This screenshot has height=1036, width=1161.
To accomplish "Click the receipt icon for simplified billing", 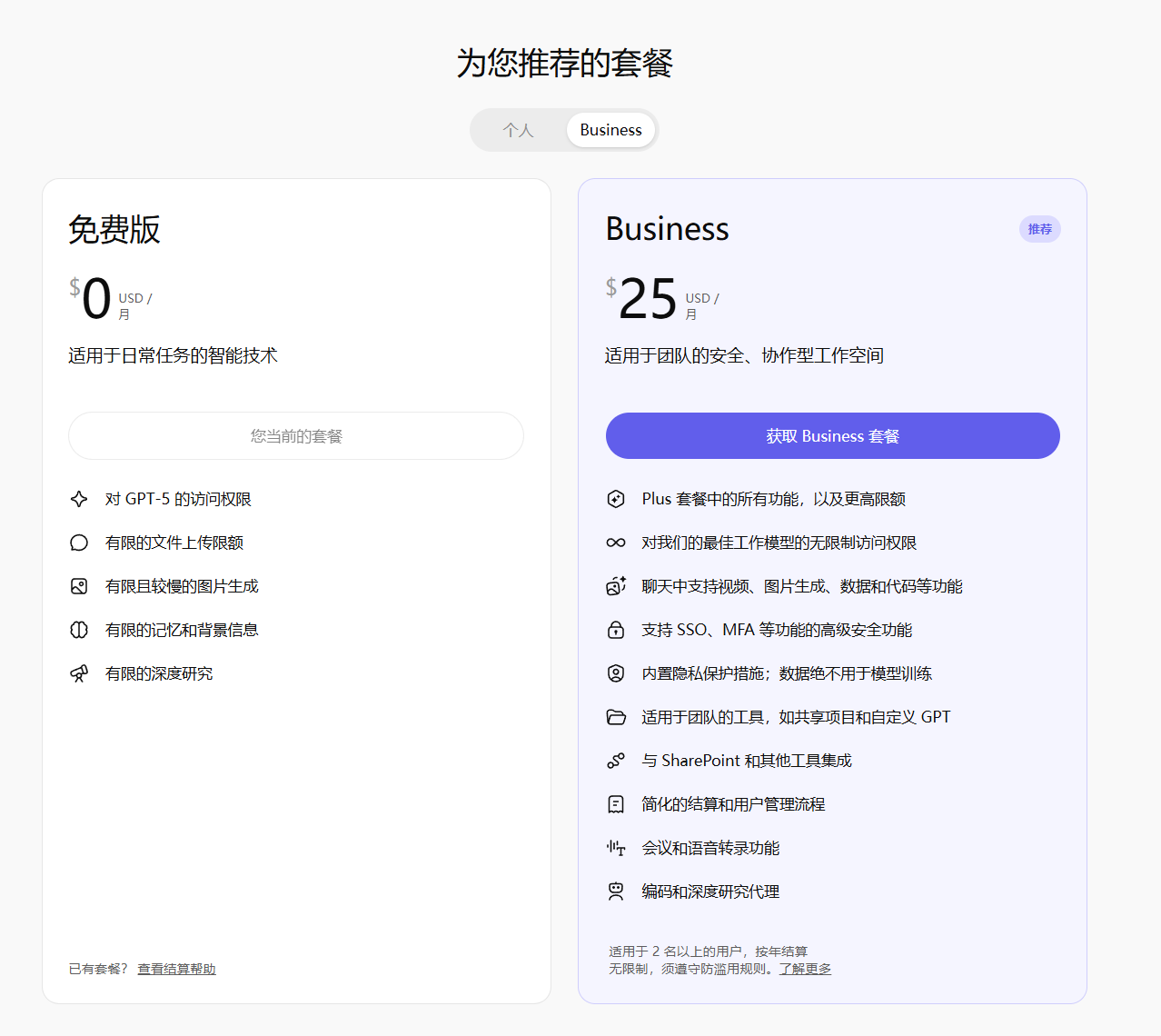I will click(x=616, y=804).
